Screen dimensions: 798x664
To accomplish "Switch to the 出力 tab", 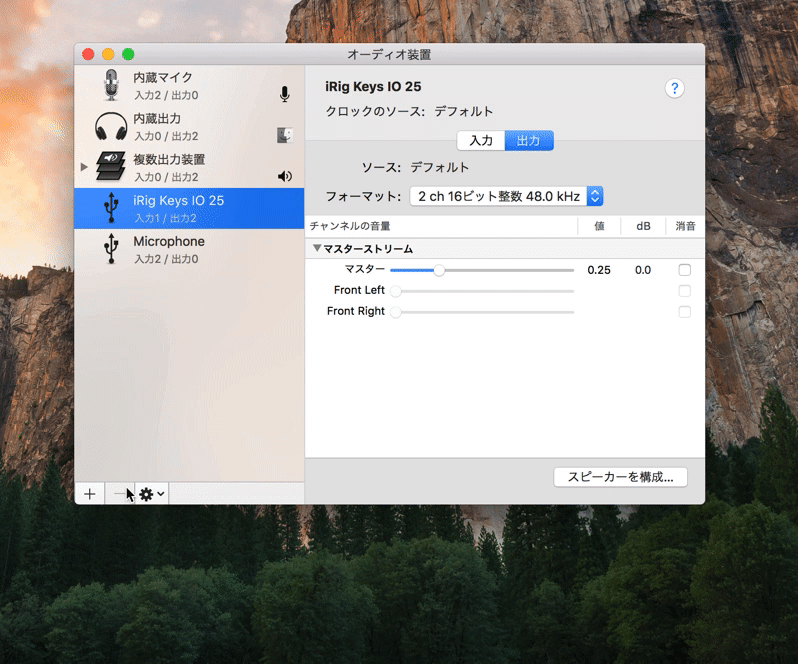I will point(529,140).
